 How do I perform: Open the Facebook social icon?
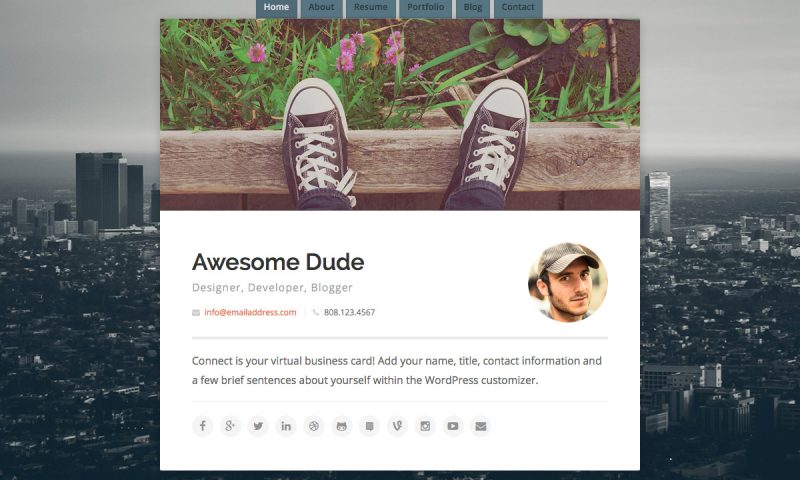203,426
